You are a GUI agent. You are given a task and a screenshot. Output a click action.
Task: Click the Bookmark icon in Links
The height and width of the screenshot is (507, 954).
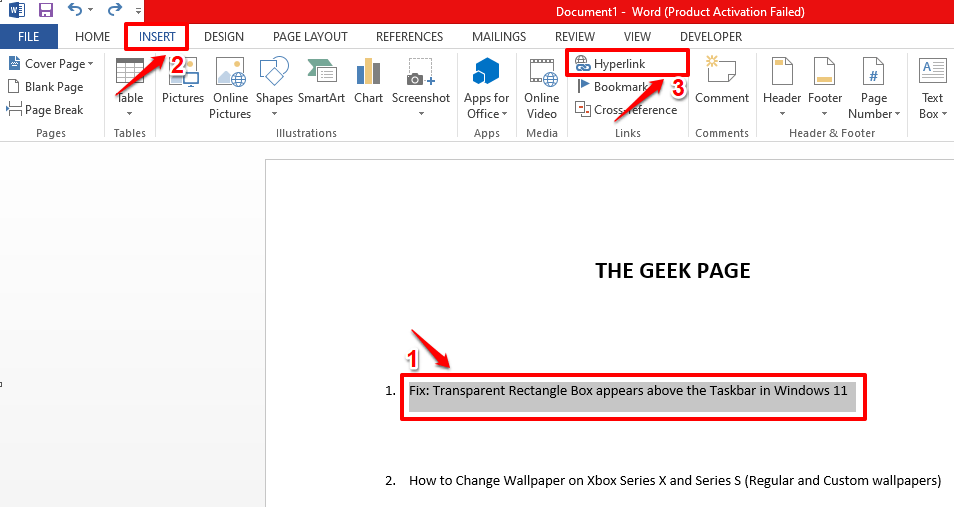(x=583, y=86)
